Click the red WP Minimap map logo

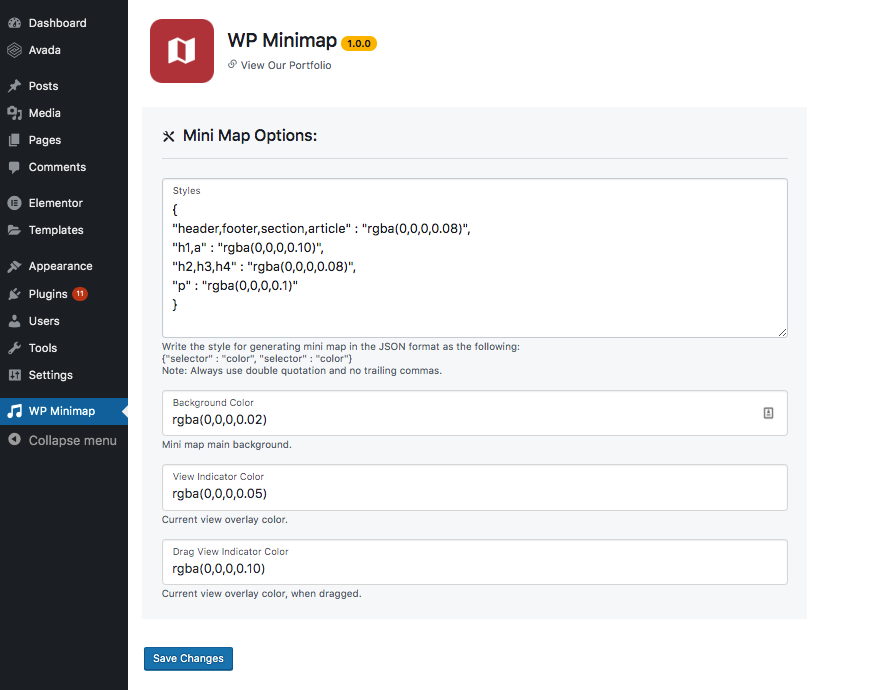pos(182,51)
